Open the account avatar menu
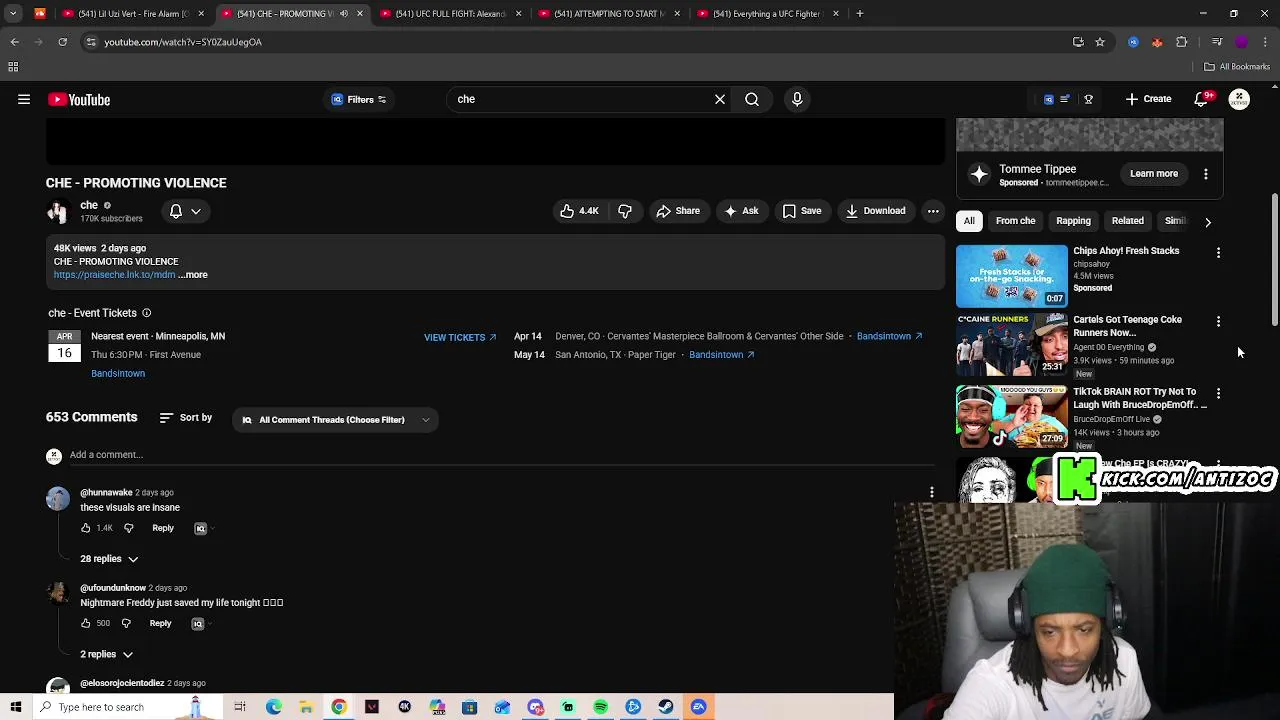Screen dimensions: 1280x720 pyautogui.click(x=1239, y=99)
